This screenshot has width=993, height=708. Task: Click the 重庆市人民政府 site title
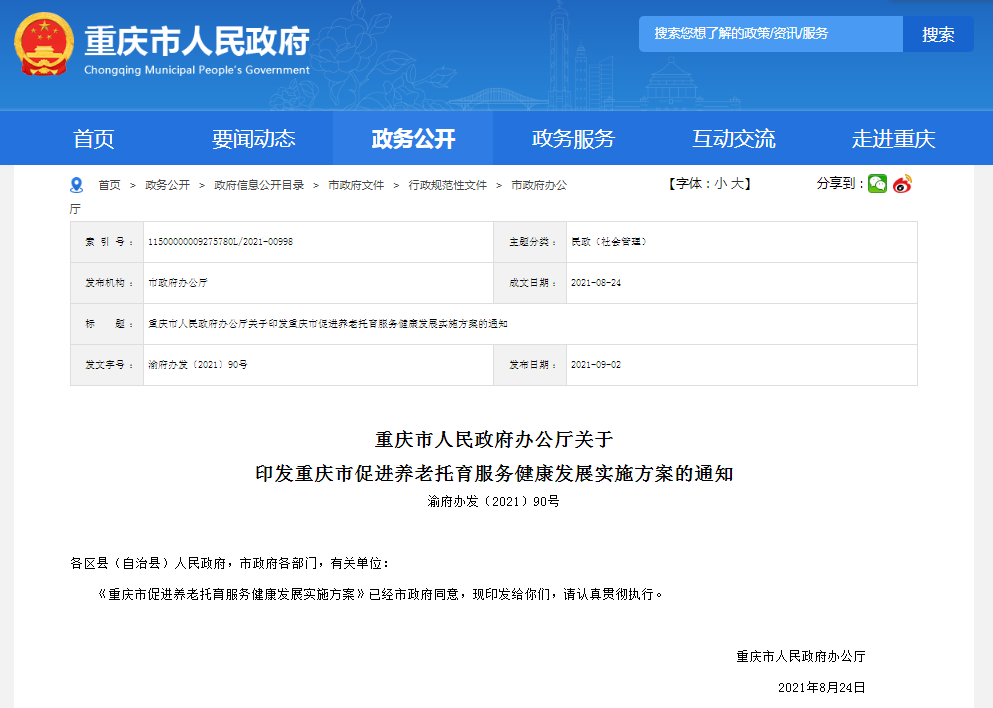197,41
